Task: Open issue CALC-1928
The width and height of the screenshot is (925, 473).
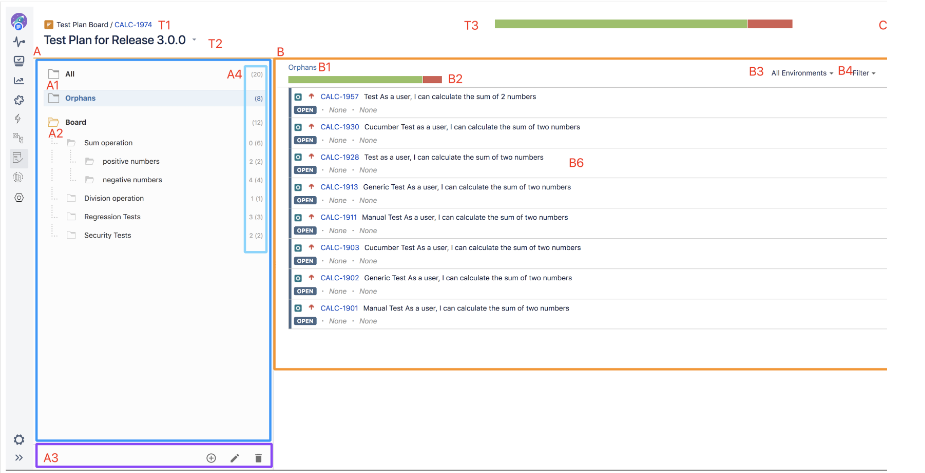Action: pyautogui.click(x=339, y=157)
